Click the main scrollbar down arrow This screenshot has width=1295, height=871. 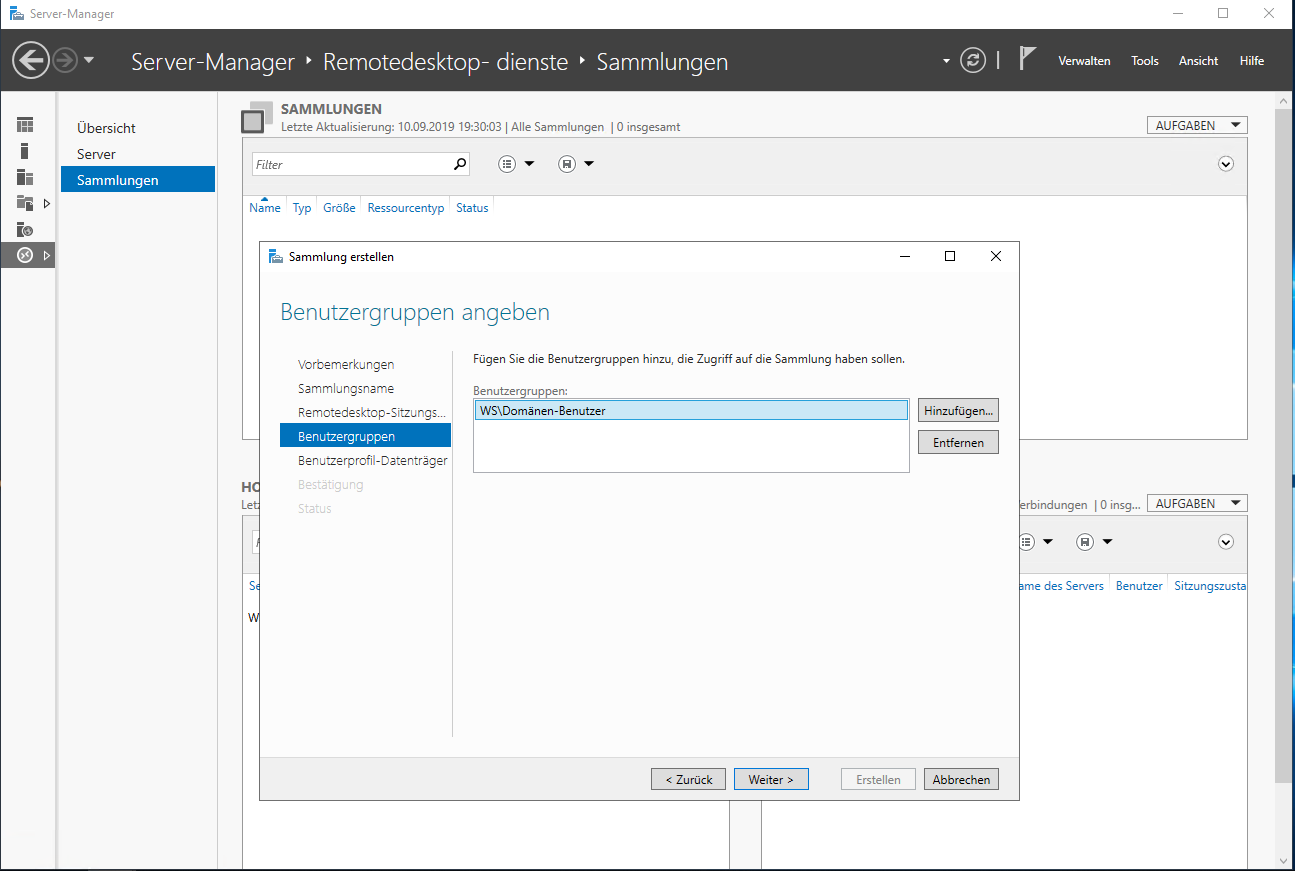point(1285,861)
